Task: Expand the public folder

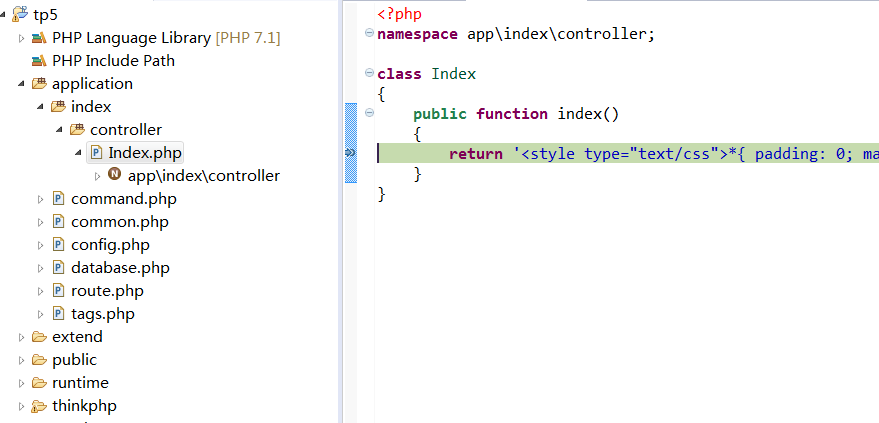Action: [x=21, y=360]
